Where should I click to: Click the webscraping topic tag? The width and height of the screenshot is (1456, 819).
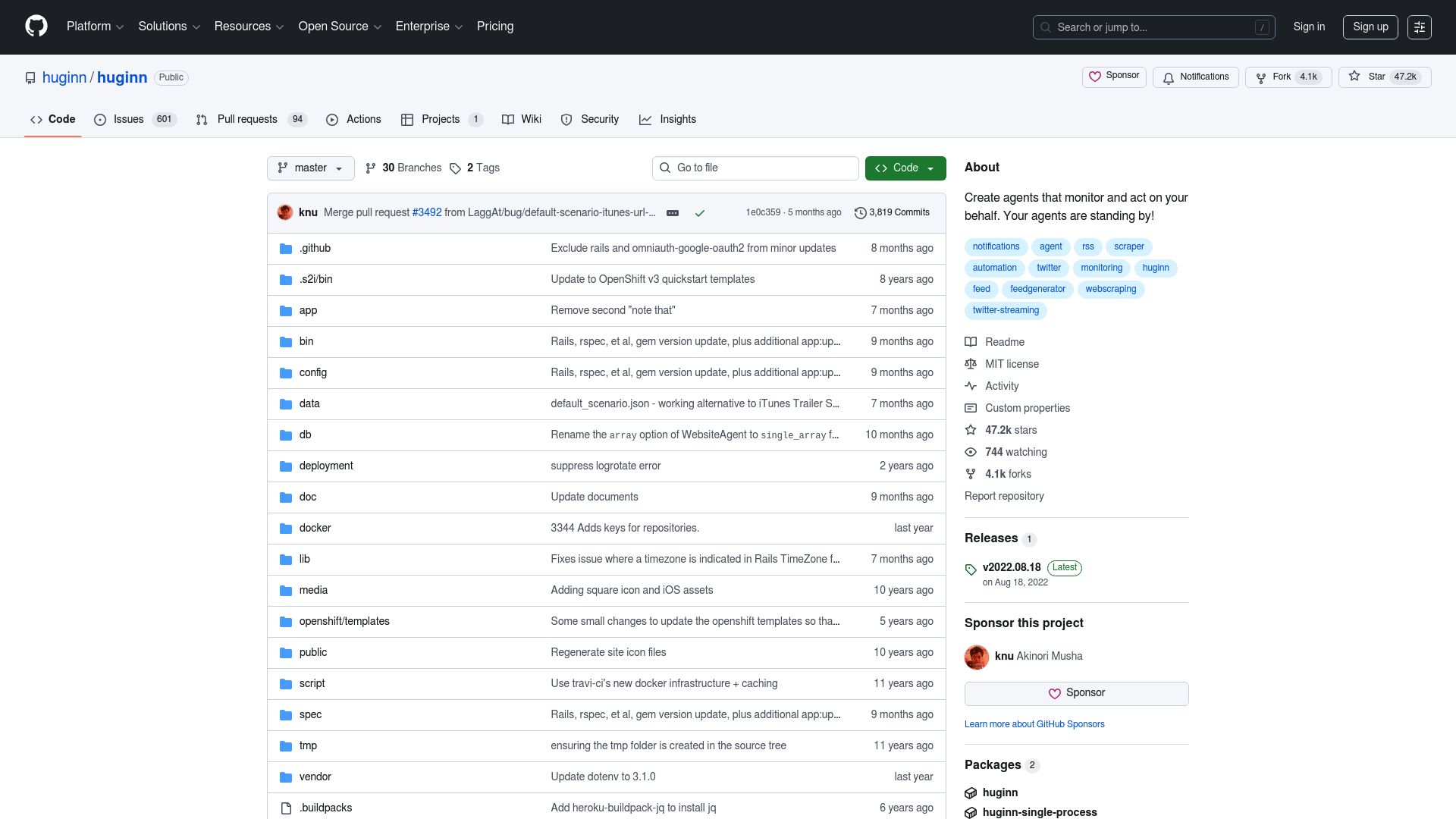[x=1110, y=290]
